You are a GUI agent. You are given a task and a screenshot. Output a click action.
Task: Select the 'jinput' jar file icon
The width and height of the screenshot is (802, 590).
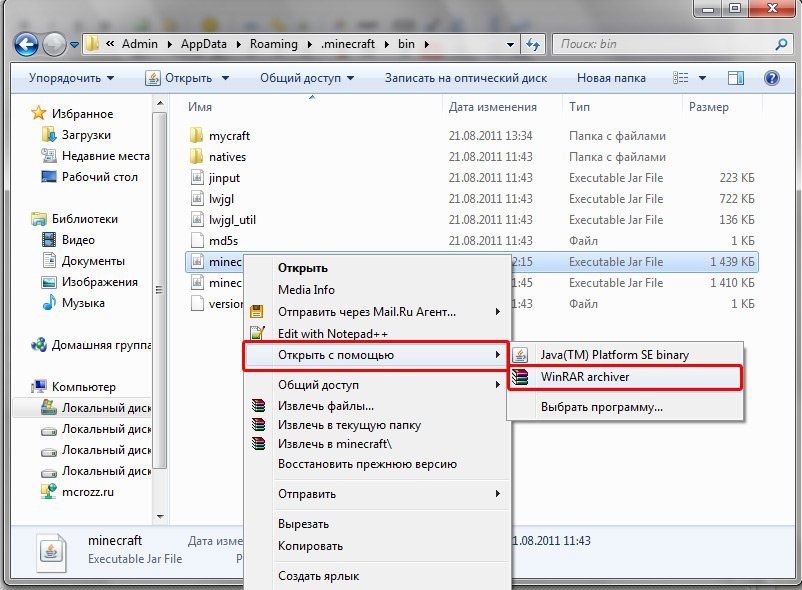click(197, 177)
